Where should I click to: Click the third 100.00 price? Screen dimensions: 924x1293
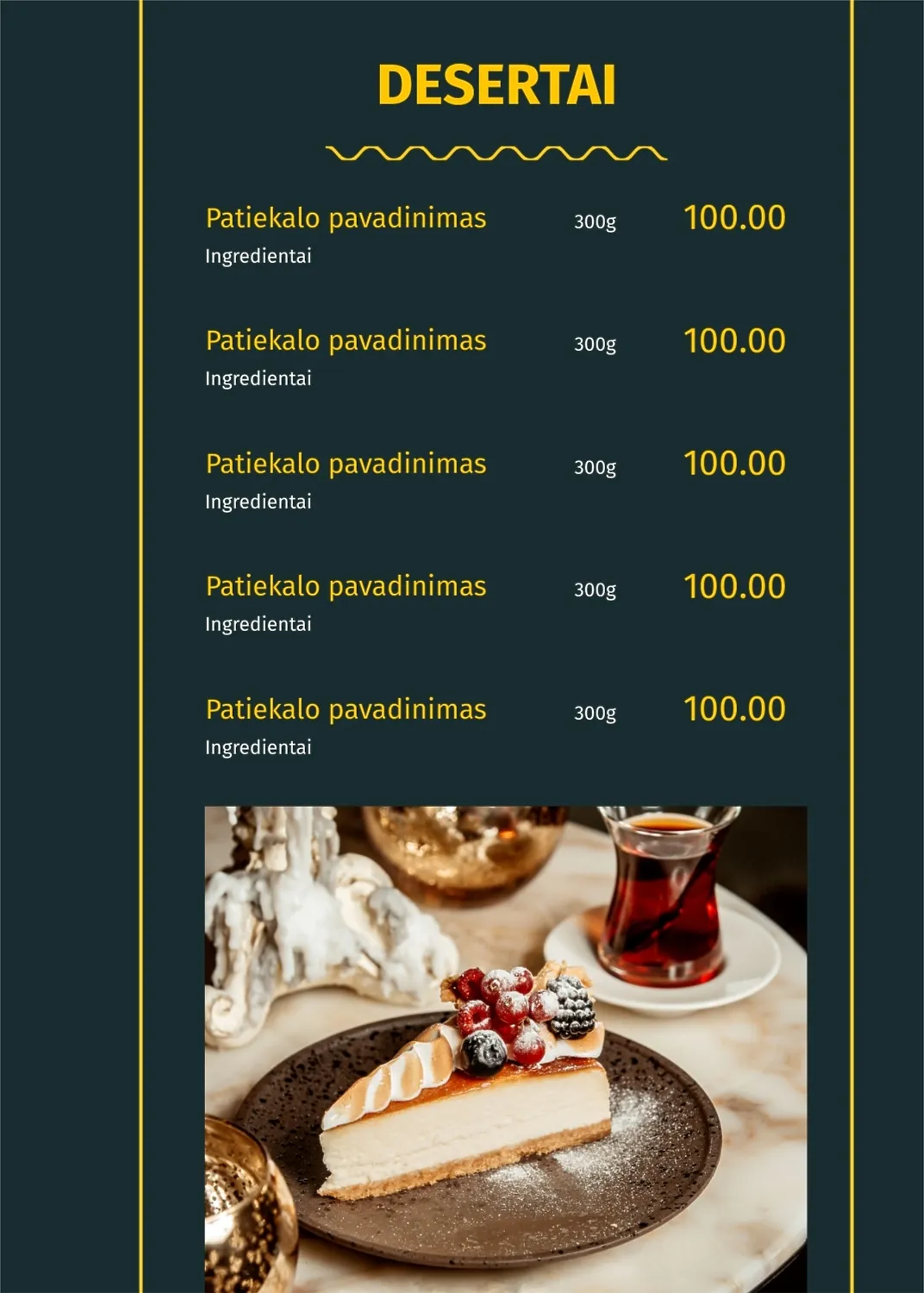(734, 464)
